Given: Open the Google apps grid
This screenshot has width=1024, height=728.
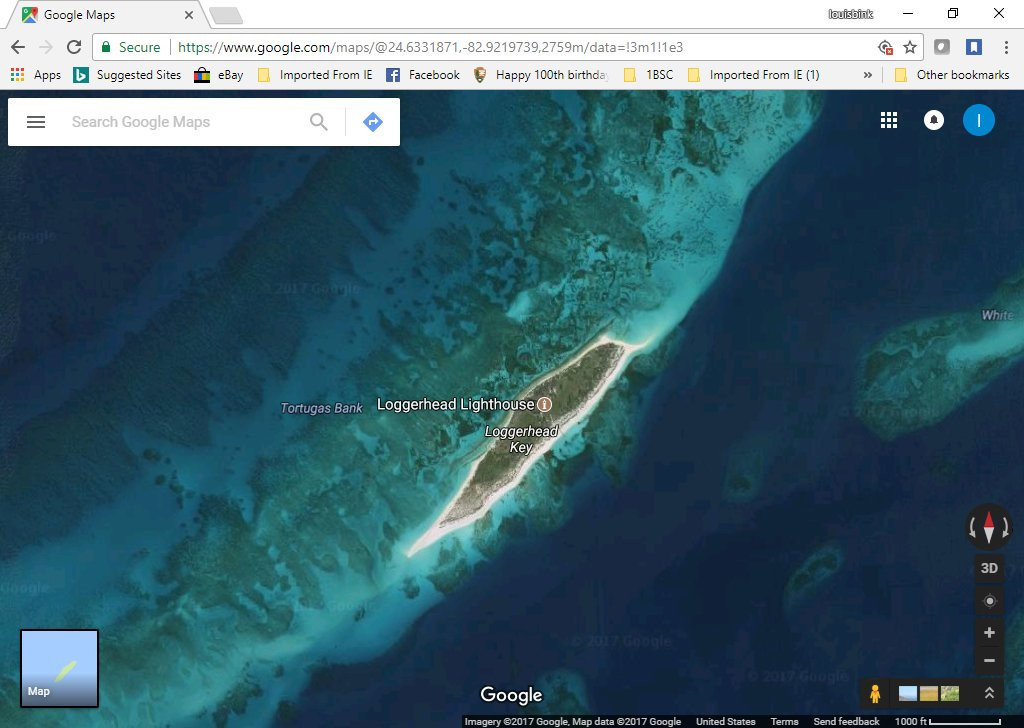Looking at the screenshot, I should [888, 120].
